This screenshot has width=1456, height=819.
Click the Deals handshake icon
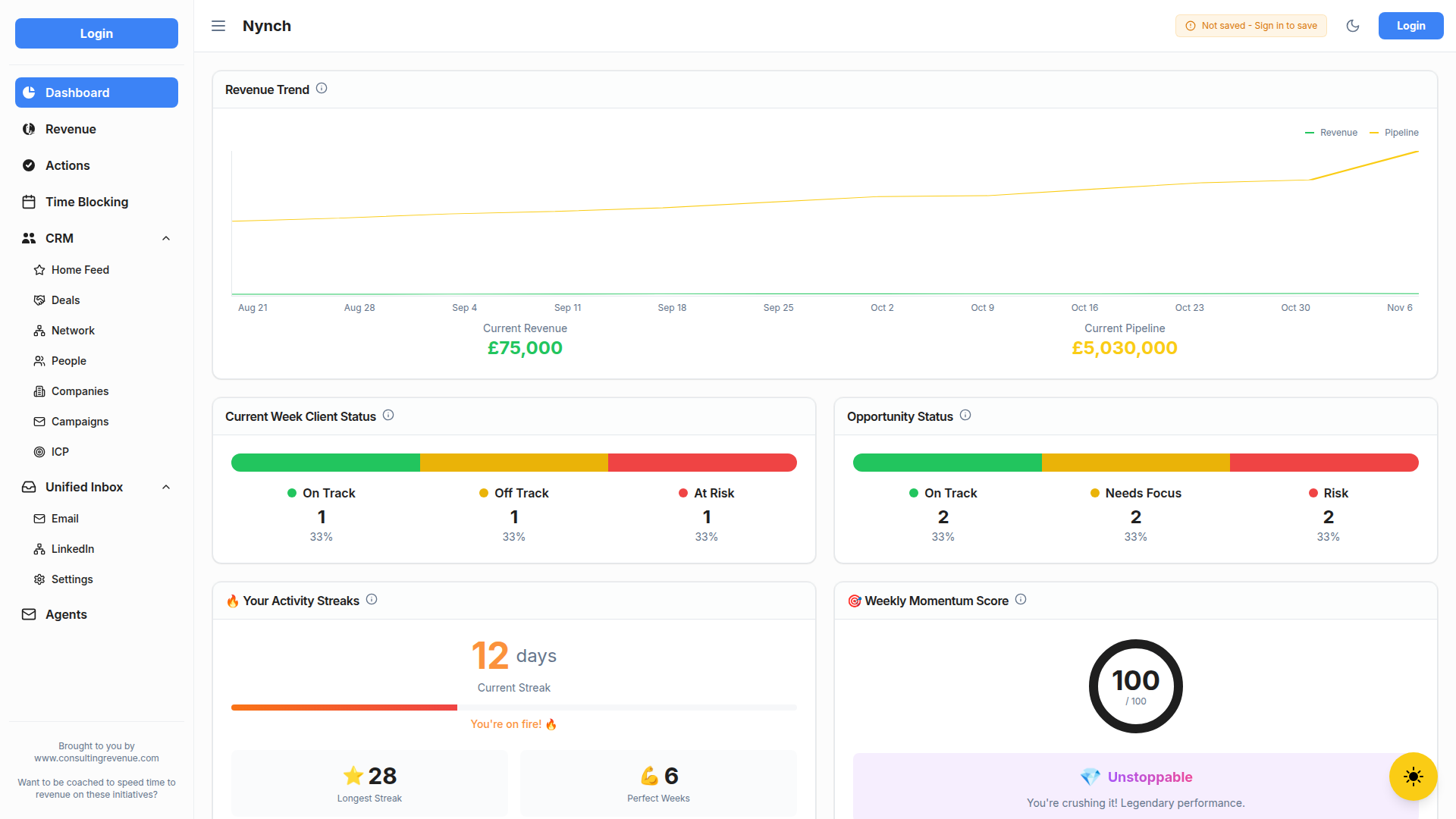coord(39,300)
